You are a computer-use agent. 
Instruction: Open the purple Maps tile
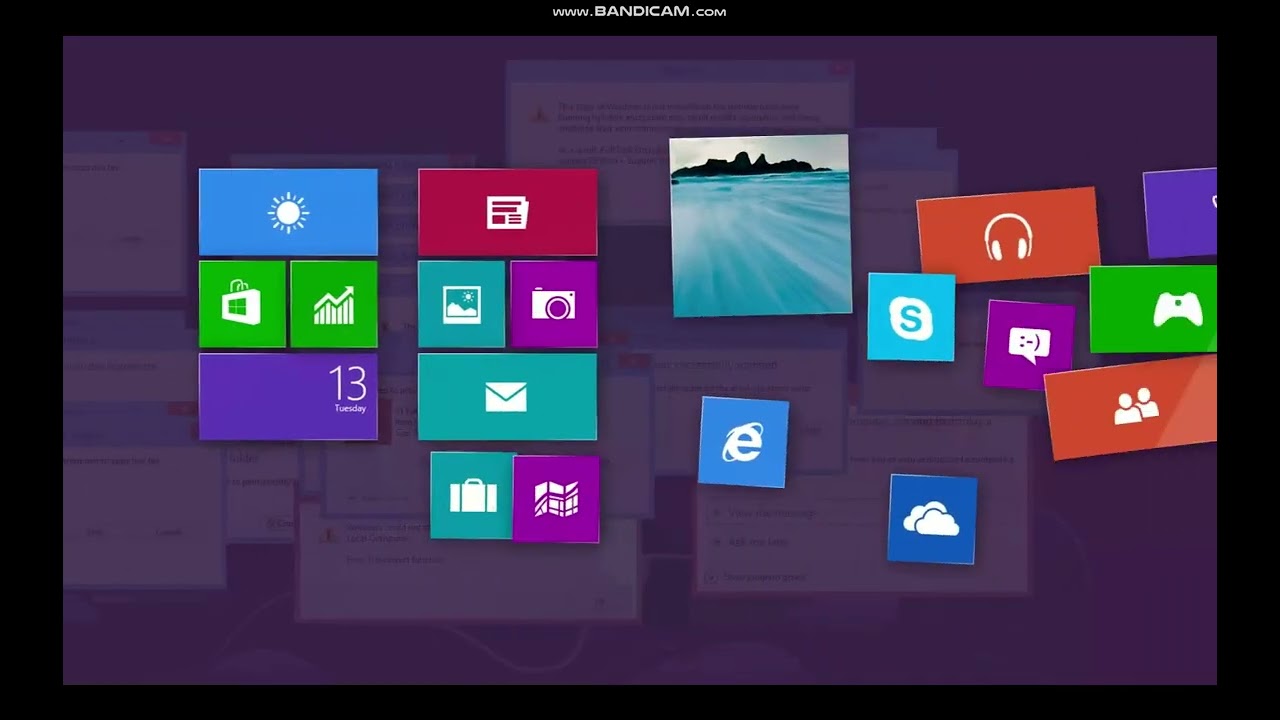556,499
